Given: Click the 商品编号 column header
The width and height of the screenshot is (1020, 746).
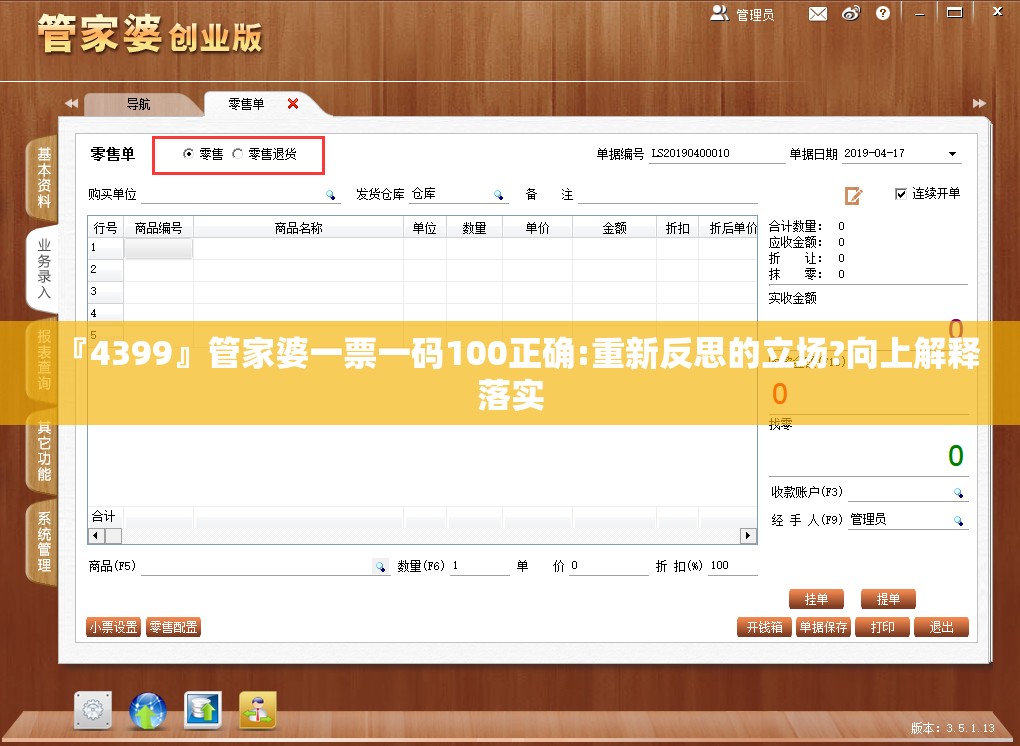Looking at the screenshot, I should coord(159,228).
